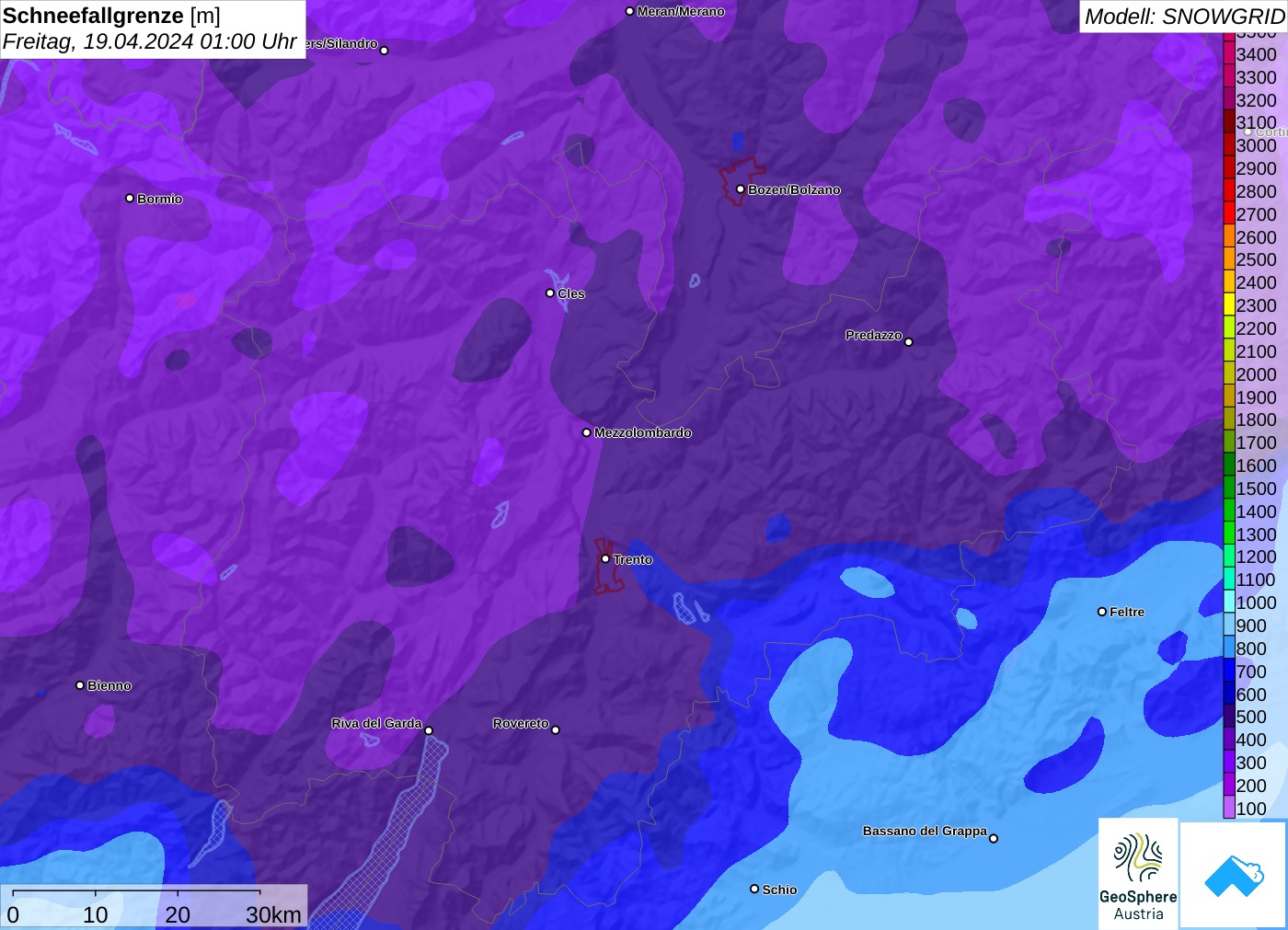This screenshot has width=1288, height=930.
Task: Click the 600 legend value
Action: click(x=1251, y=695)
